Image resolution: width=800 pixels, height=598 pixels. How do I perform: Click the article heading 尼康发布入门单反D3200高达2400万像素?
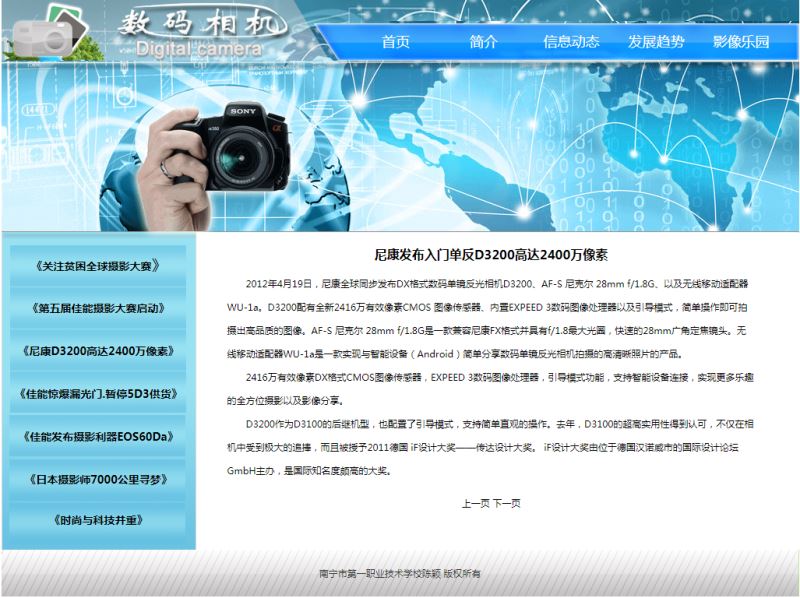(x=497, y=255)
